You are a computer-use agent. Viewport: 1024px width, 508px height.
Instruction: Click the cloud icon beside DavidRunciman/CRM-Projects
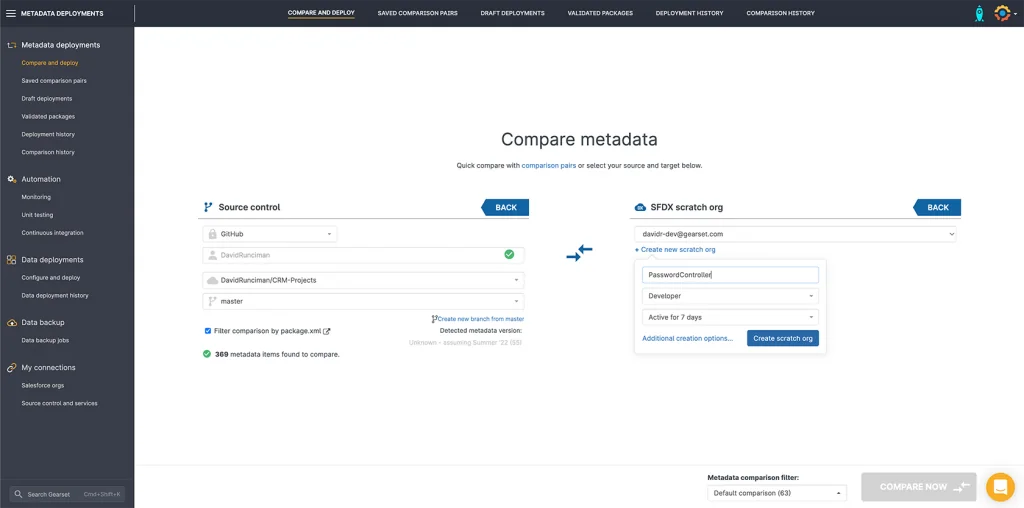coord(212,280)
